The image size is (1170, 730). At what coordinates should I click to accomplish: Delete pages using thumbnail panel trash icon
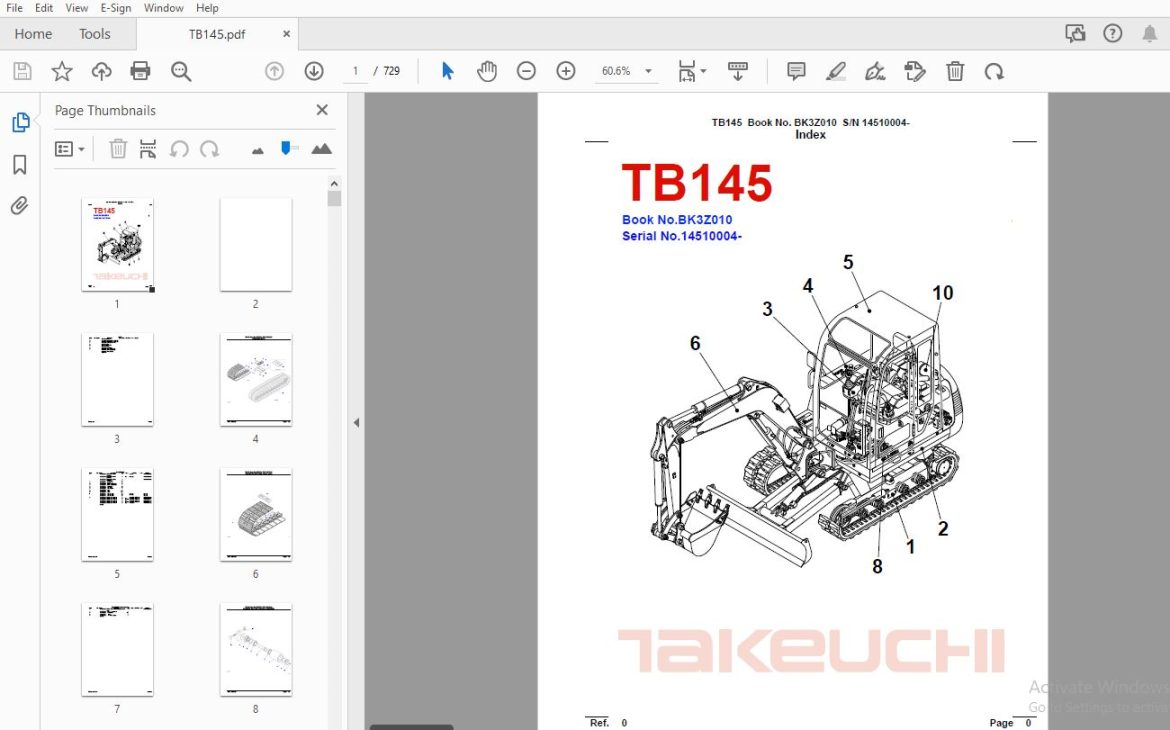pyautogui.click(x=118, y=149)
